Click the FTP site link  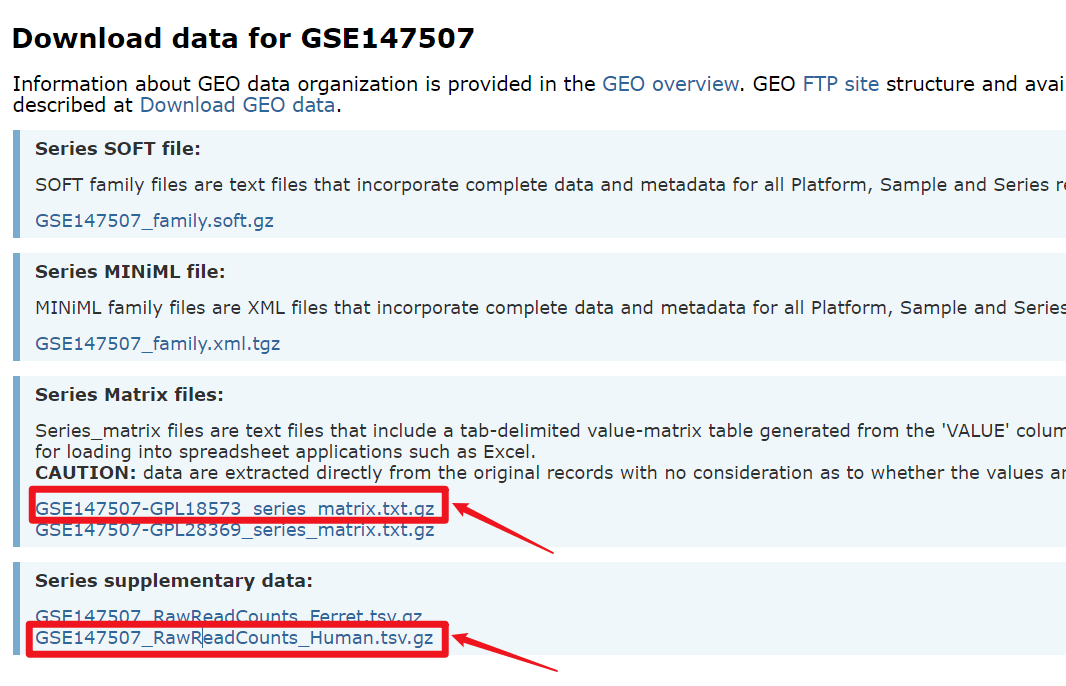tap(840, 84)
